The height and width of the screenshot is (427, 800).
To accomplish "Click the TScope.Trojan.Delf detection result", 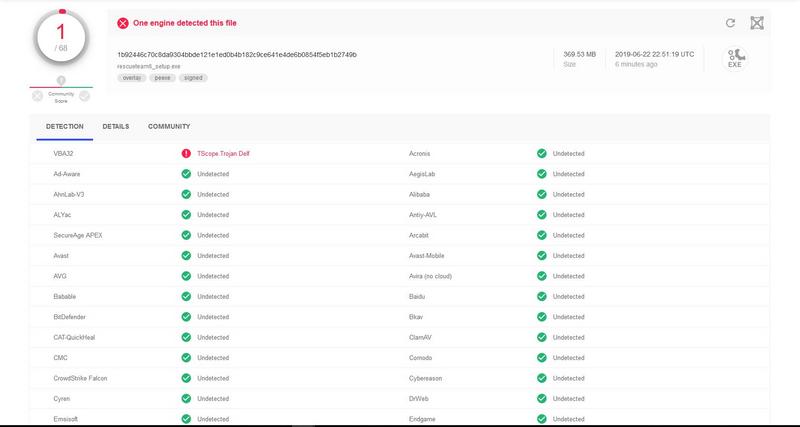I will [x=223, y=154].
